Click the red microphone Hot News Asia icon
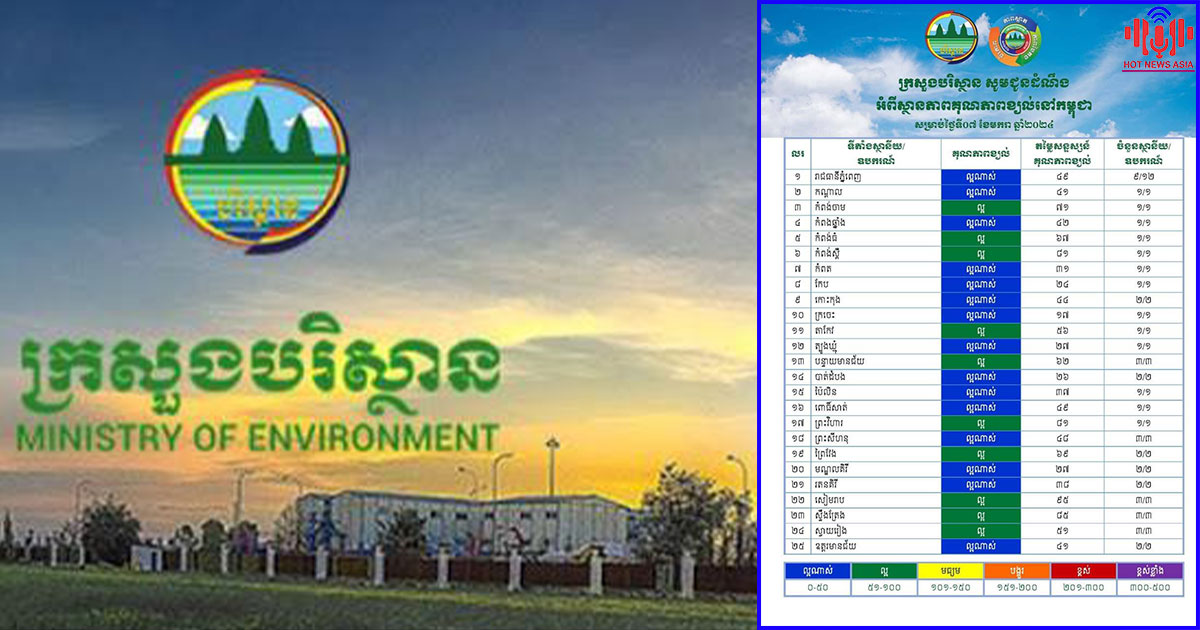The height and width of the screenshot is (630, 1200). [1158, 33]
